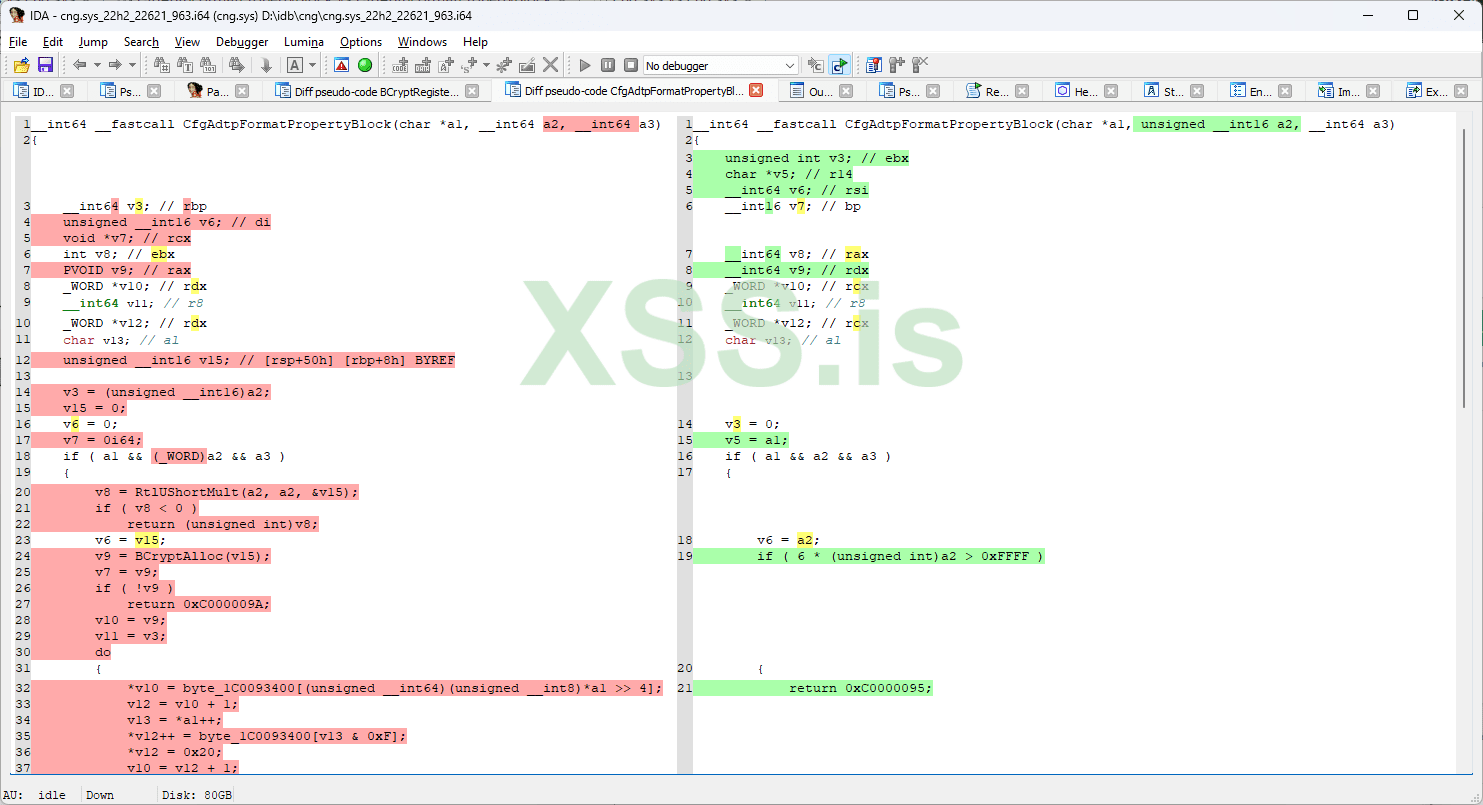Expand the text search 'A' dropdown arrow

coord(312,65)
